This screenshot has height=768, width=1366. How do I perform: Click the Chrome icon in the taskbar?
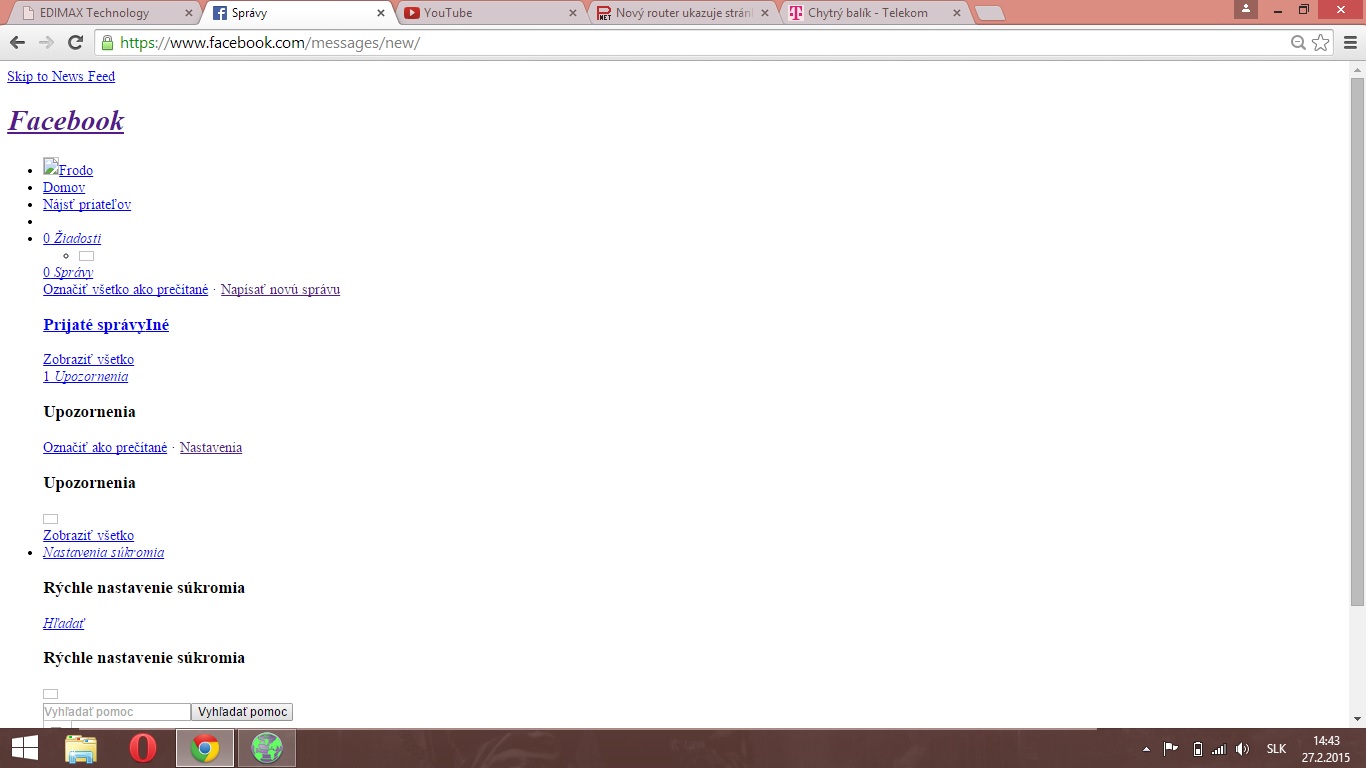pyautogui.click(x=205, y=748)
